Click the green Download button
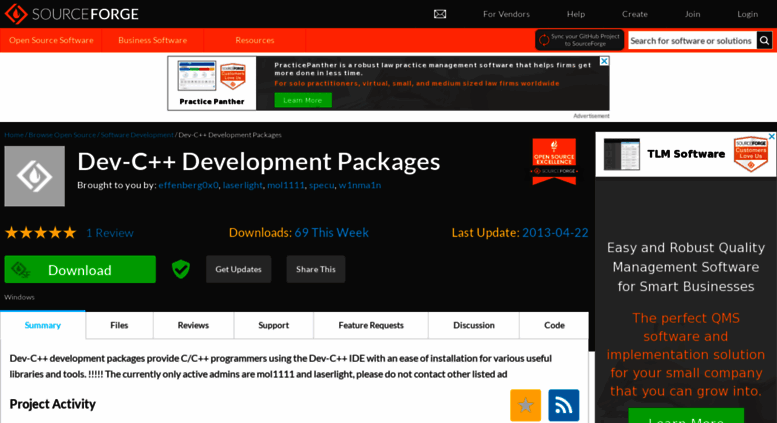 pos(80,269)
